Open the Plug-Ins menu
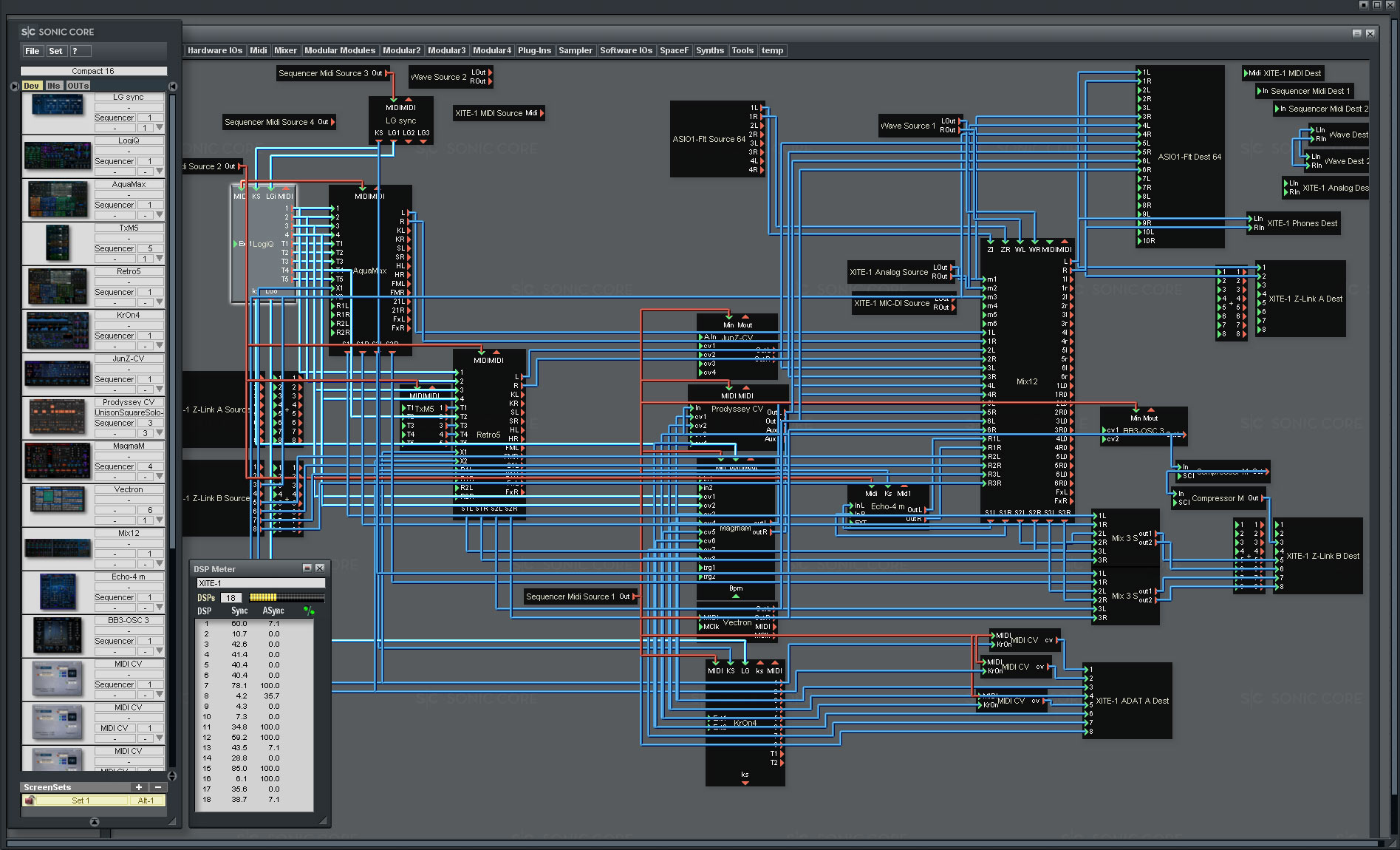 [x=534, y=50]
